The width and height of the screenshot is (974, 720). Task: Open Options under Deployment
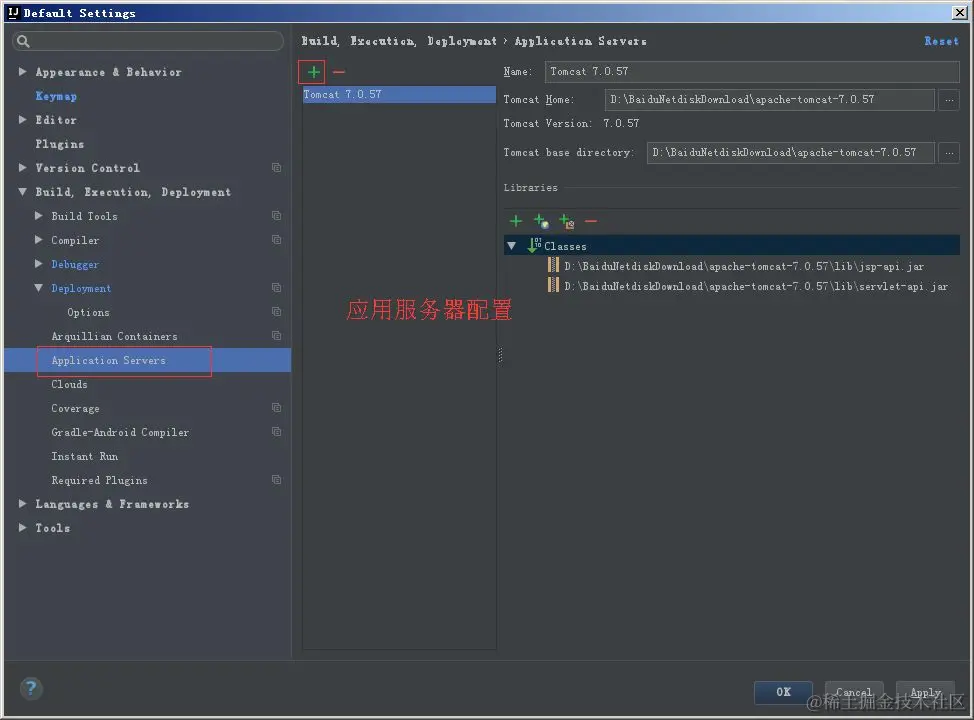[x=88, y=312]
